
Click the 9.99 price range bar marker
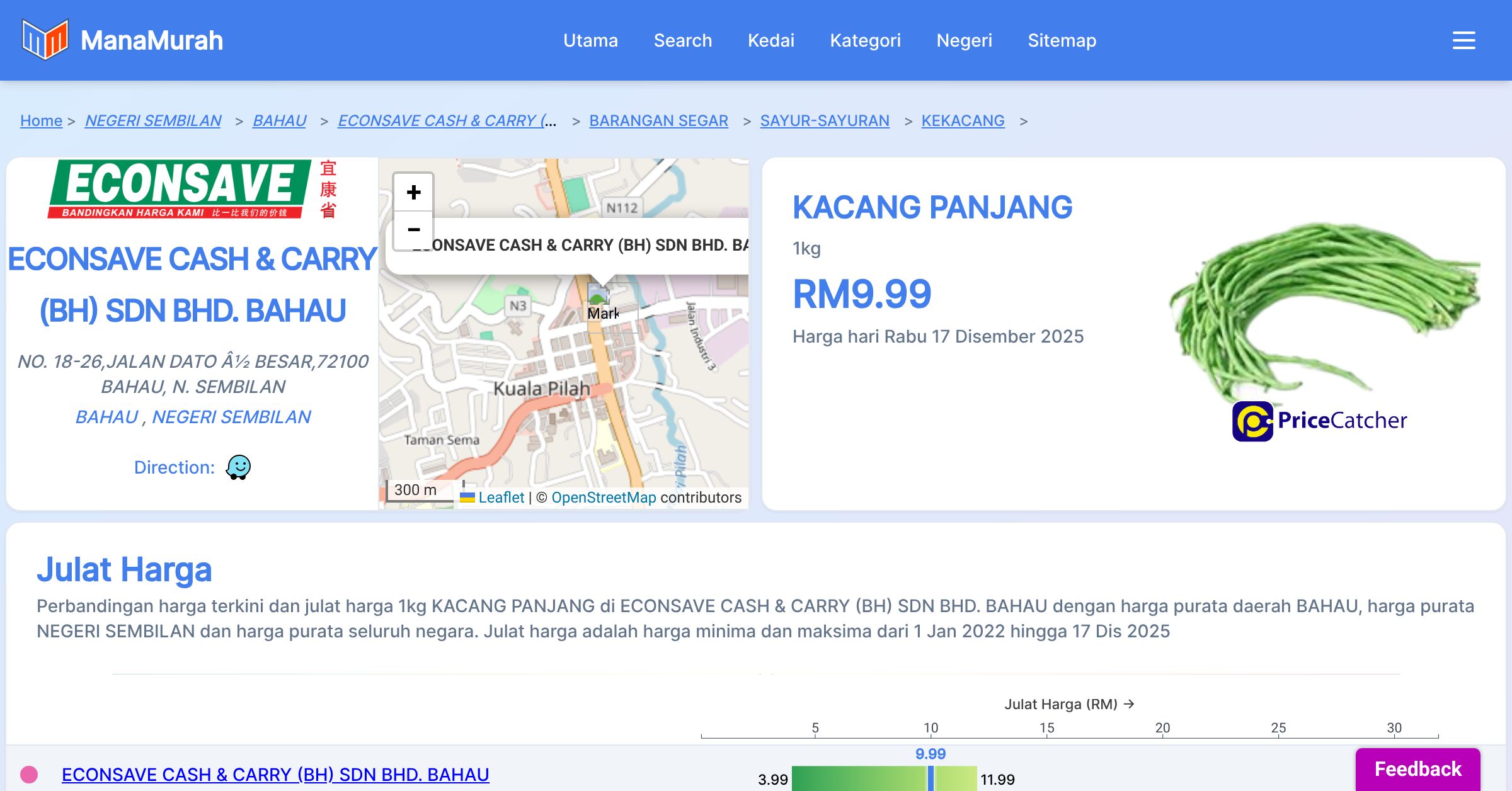click(931, 778)
